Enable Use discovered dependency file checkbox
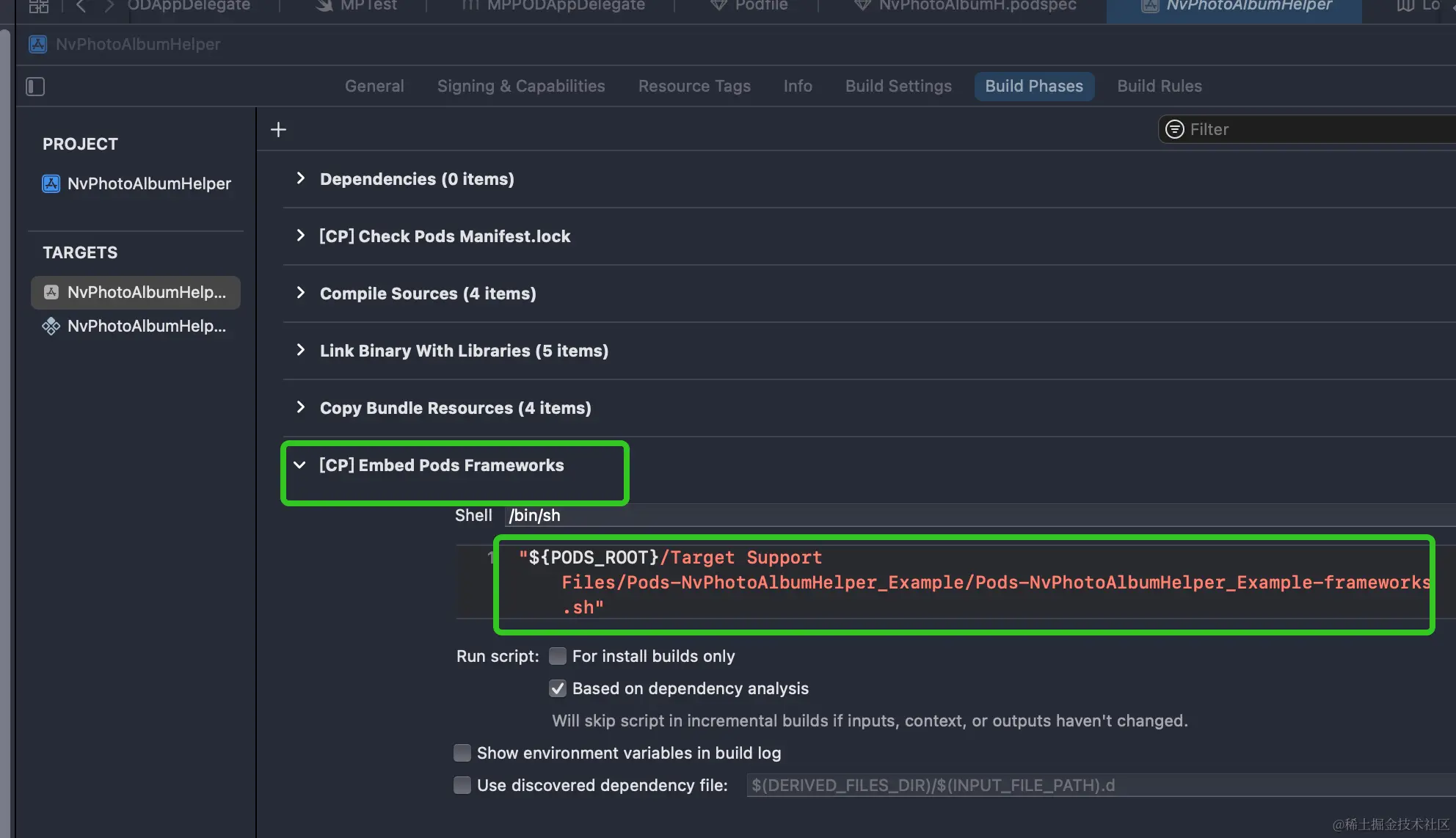Screen dimensions: 1456x838 (462, 785)
